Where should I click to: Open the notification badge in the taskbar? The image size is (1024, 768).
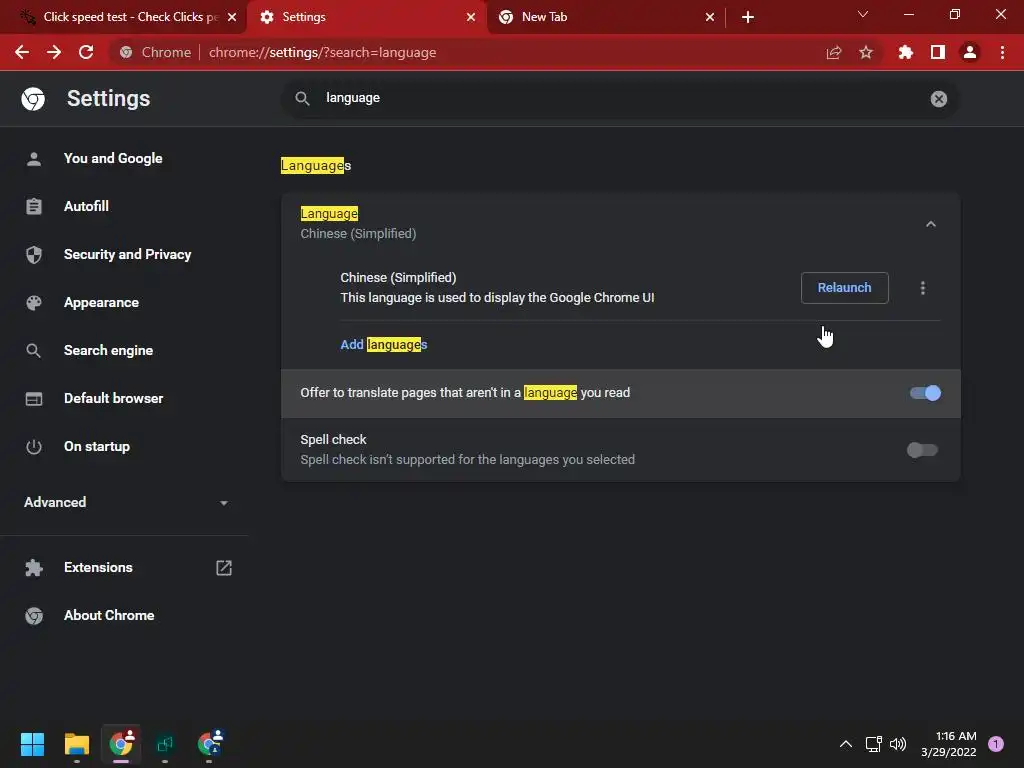pyautogui.click(x=996, y=744)
